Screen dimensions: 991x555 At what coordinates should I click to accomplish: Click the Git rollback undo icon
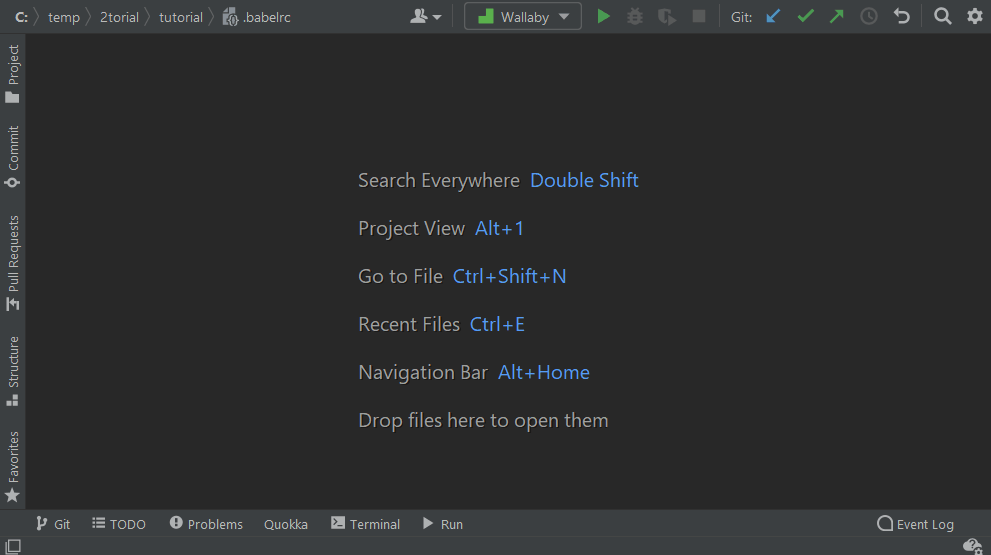click(902, 17)
